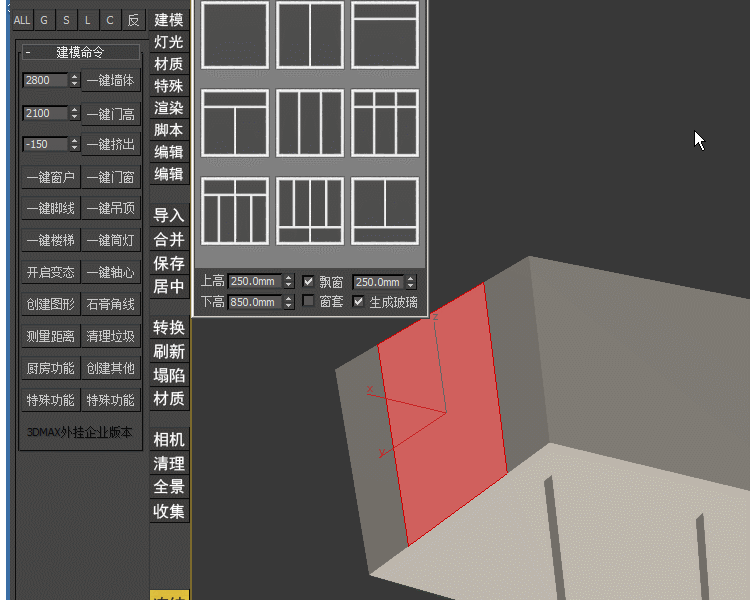750x600 pixels.
Task: Click the 收集 collect button
Action: point(169,511)
